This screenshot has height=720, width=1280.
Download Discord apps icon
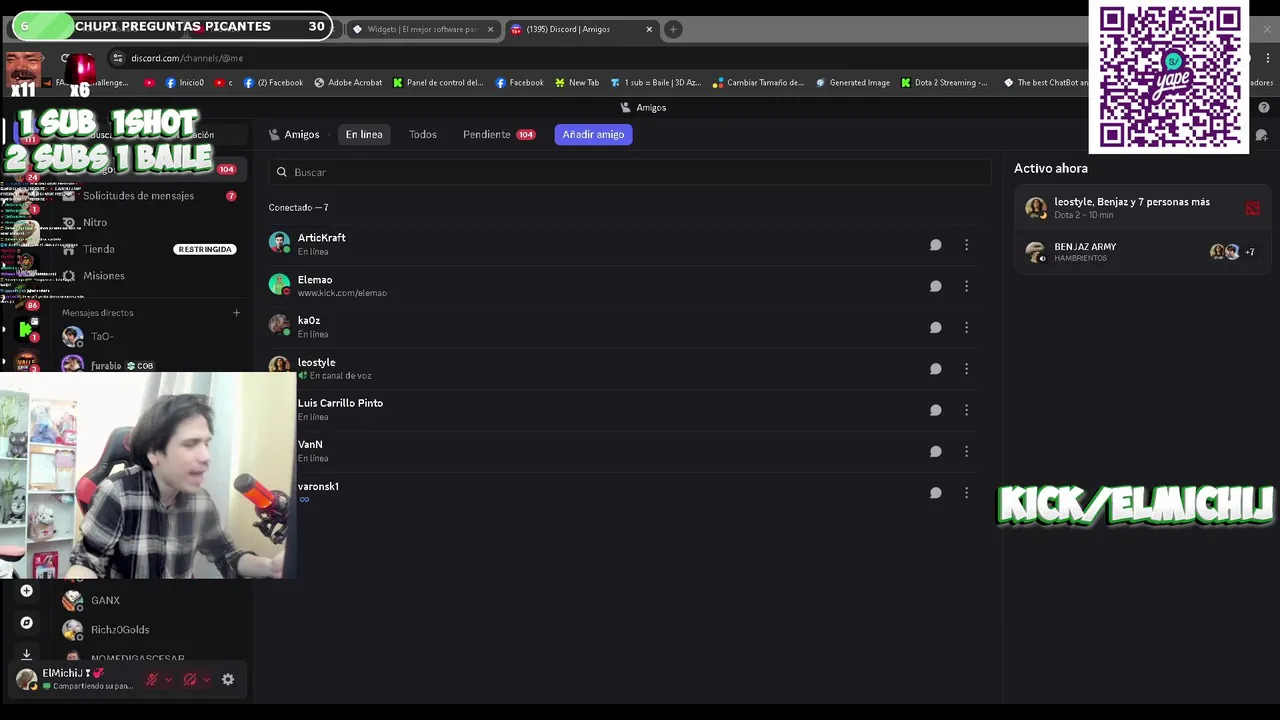[x=26, y=654]
